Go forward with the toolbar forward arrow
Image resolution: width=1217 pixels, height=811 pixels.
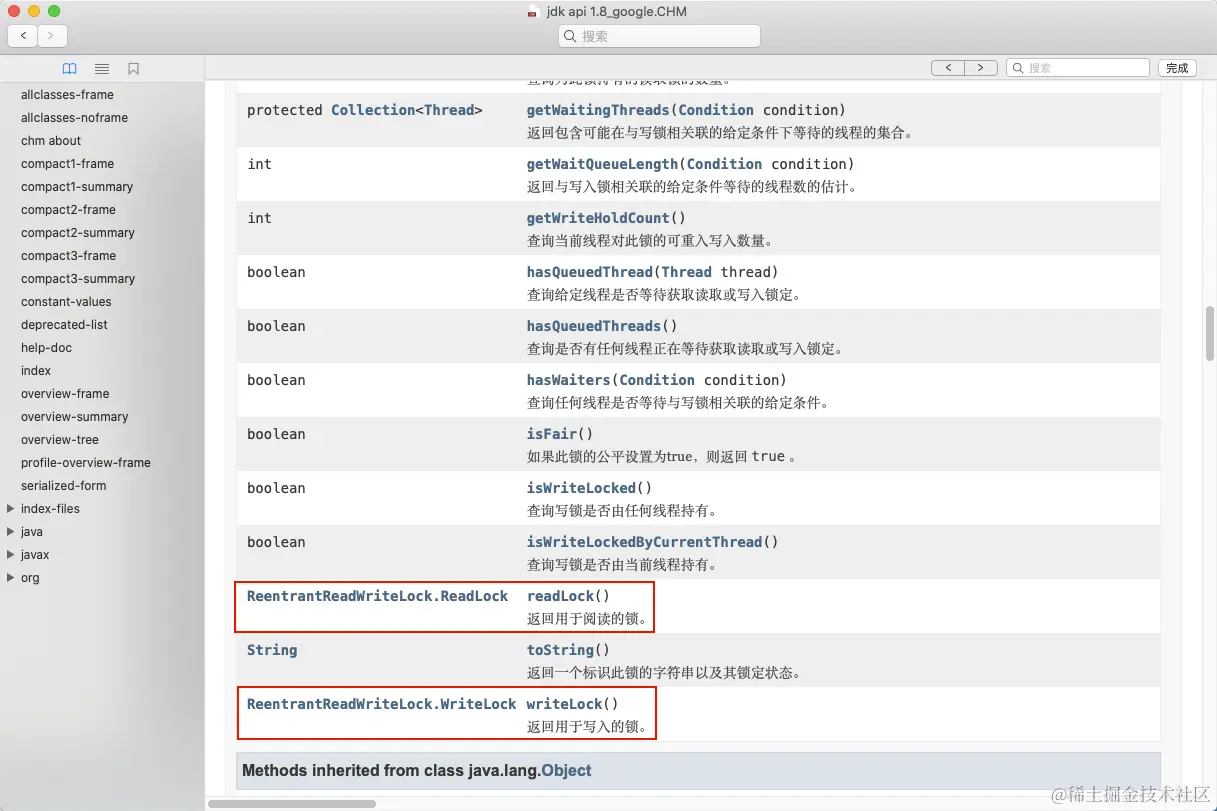pyautogui.click(x=52, y=36)
